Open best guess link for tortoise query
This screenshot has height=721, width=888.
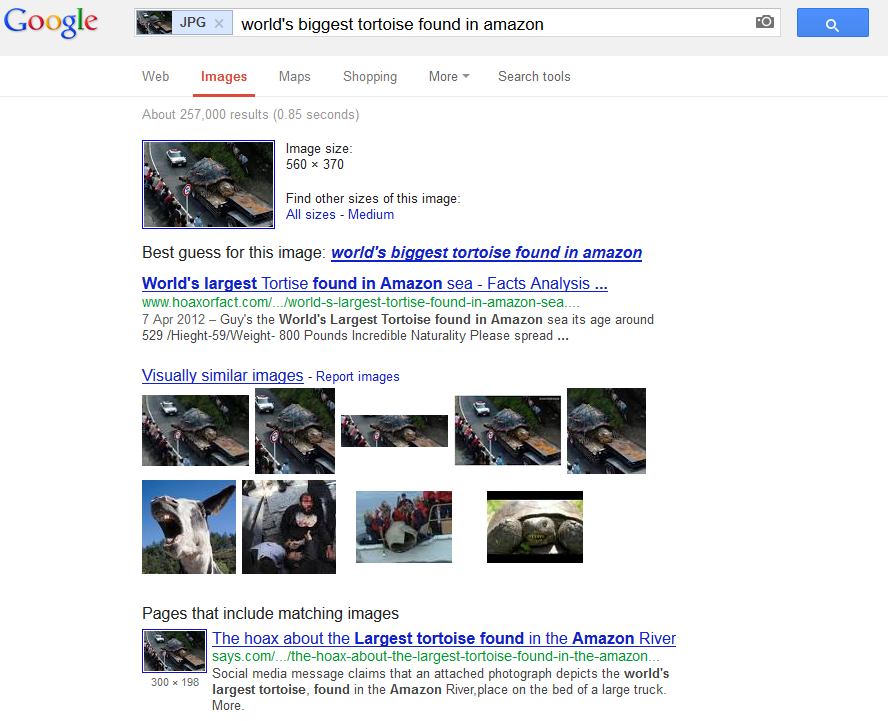pos(486,253)
